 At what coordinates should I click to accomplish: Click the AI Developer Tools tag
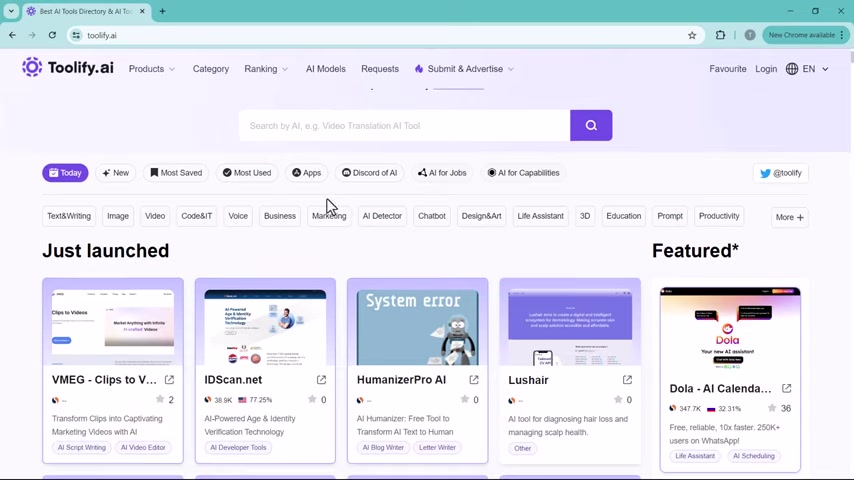point(238,447)
